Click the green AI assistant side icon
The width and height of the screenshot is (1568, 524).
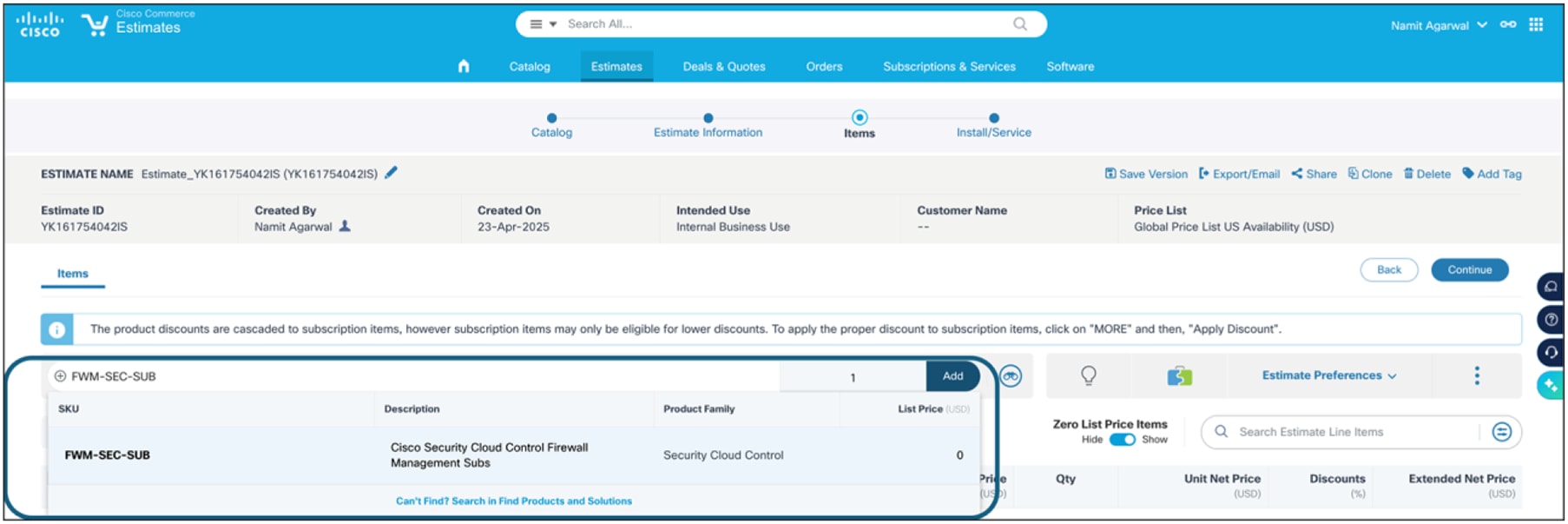pyautogui.click(x=1551, y=385)
